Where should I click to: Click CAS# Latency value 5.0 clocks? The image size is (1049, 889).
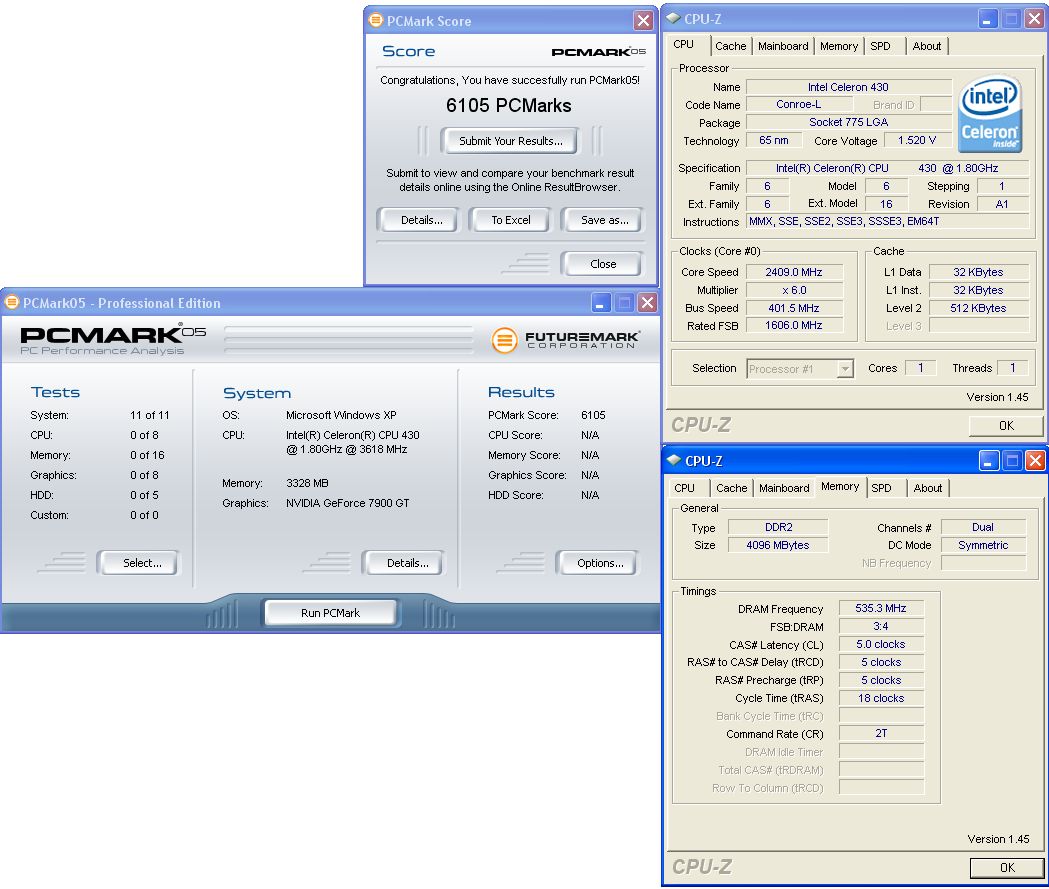tap(881, 644)
